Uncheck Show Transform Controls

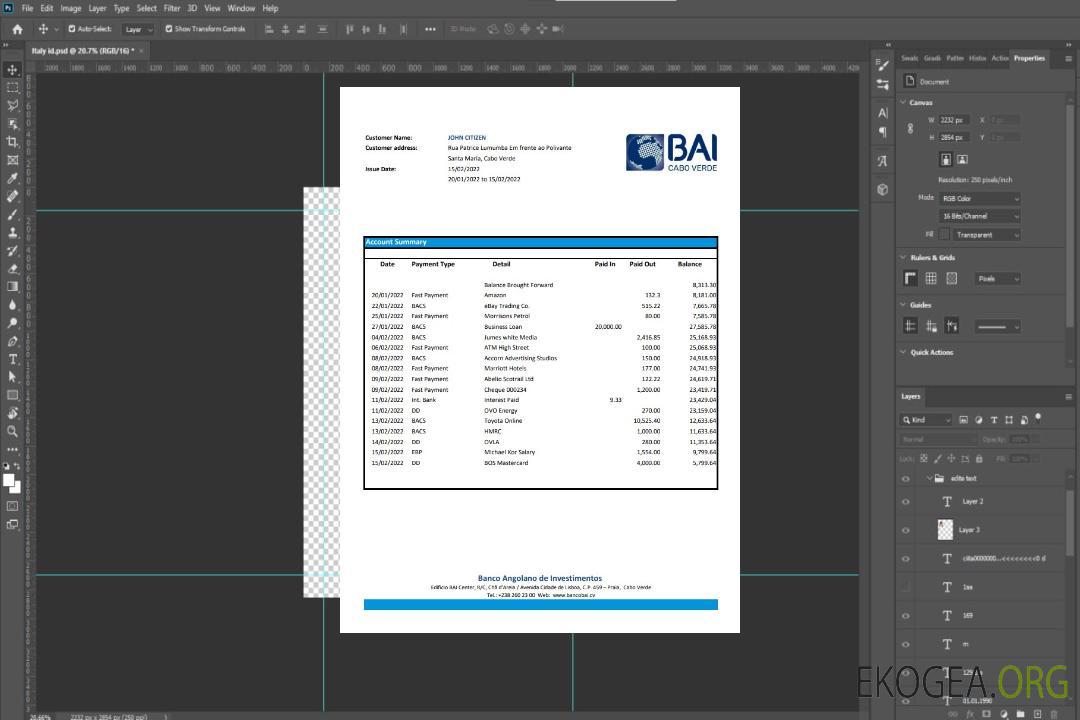169,29
